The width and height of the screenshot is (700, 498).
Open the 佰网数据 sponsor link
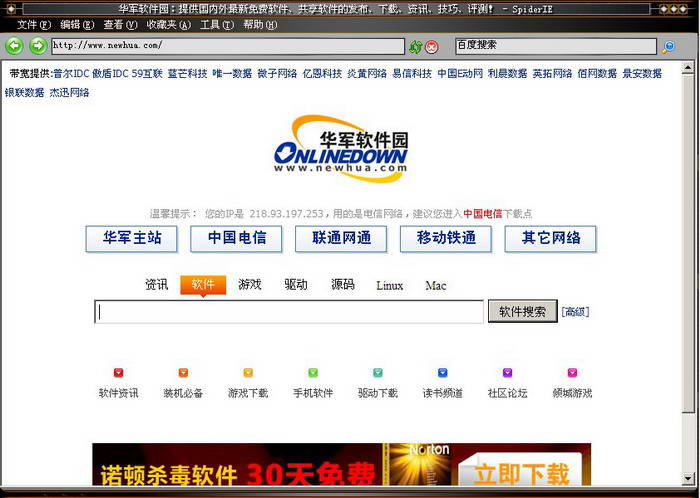597,74
